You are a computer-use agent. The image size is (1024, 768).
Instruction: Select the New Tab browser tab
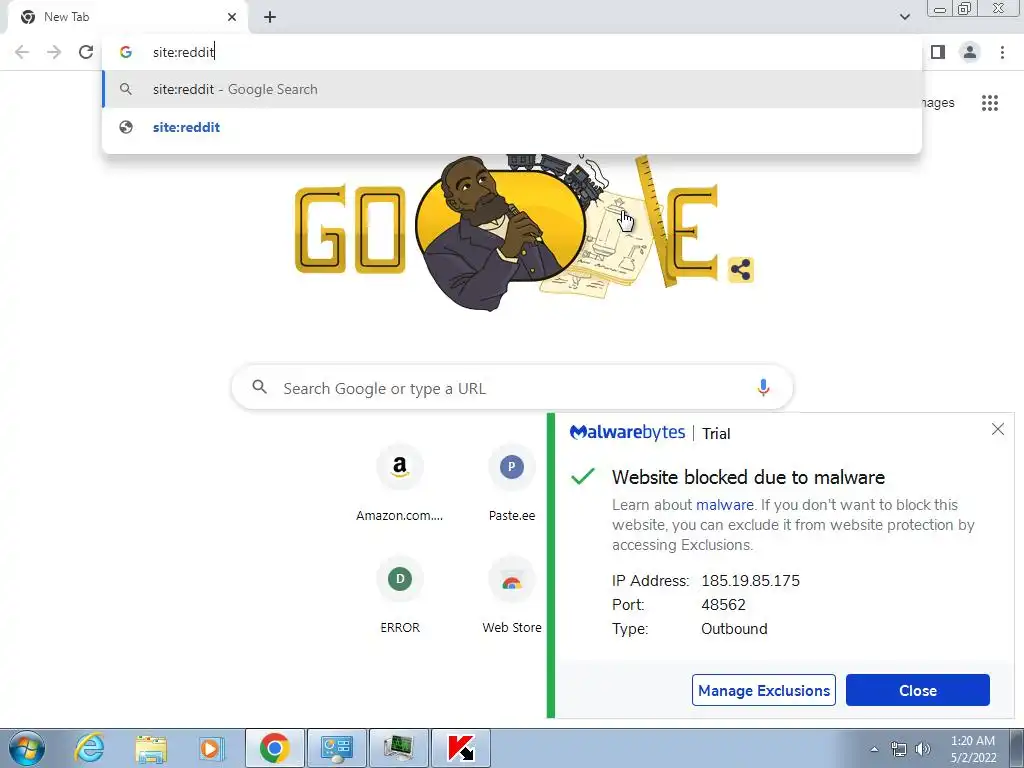point(127,17)
